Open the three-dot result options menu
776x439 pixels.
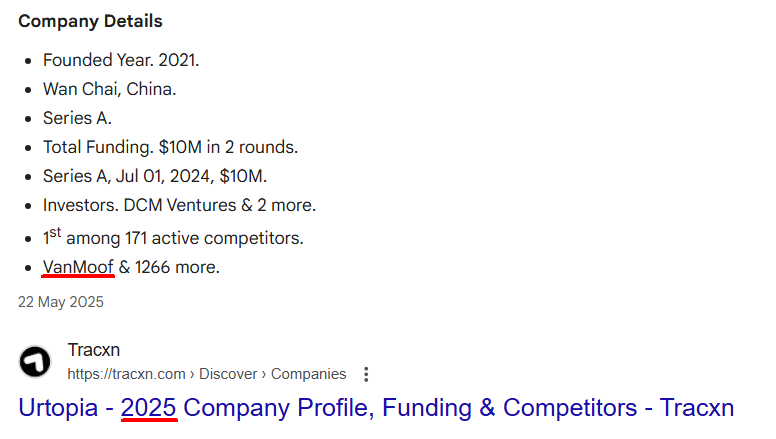(x=366, y=374)
